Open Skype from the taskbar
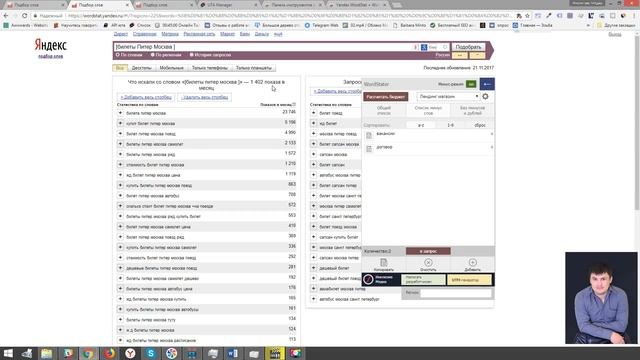The image size is (640, 360). (x=151, y=353)
